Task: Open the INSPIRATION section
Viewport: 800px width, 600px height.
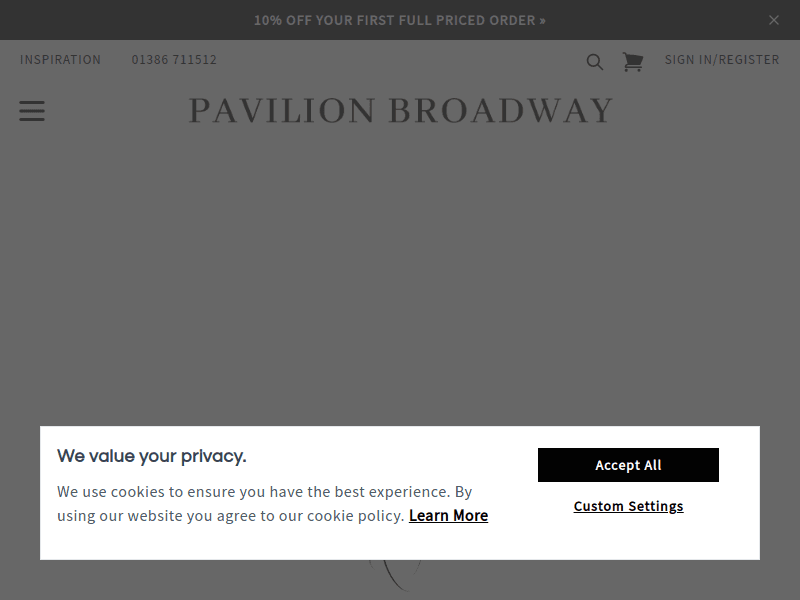Action: click(x=60, y=60)
